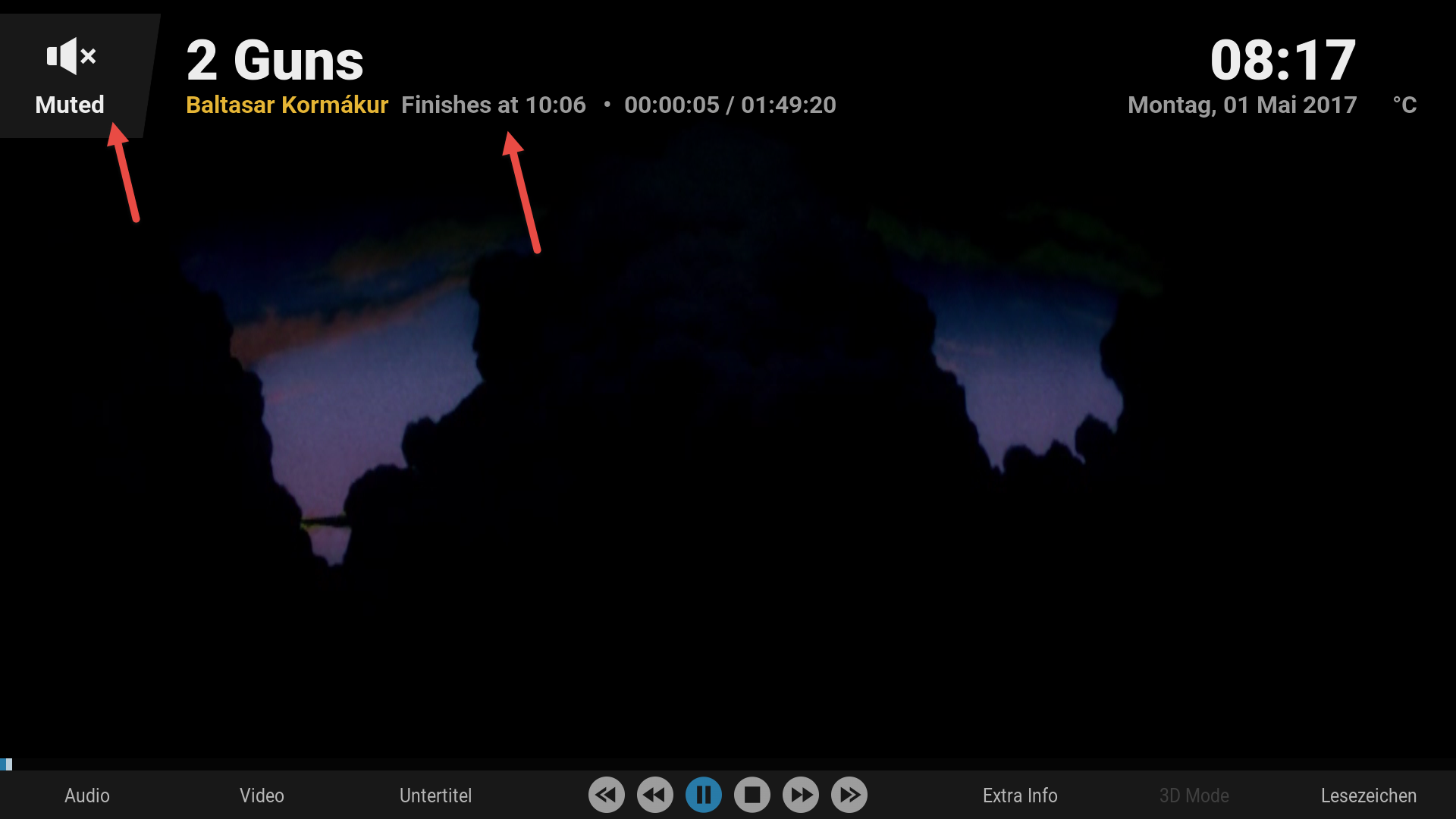Click the rewind button
This screenshot has width=1456, height=819.
click(x=655, y=795)
